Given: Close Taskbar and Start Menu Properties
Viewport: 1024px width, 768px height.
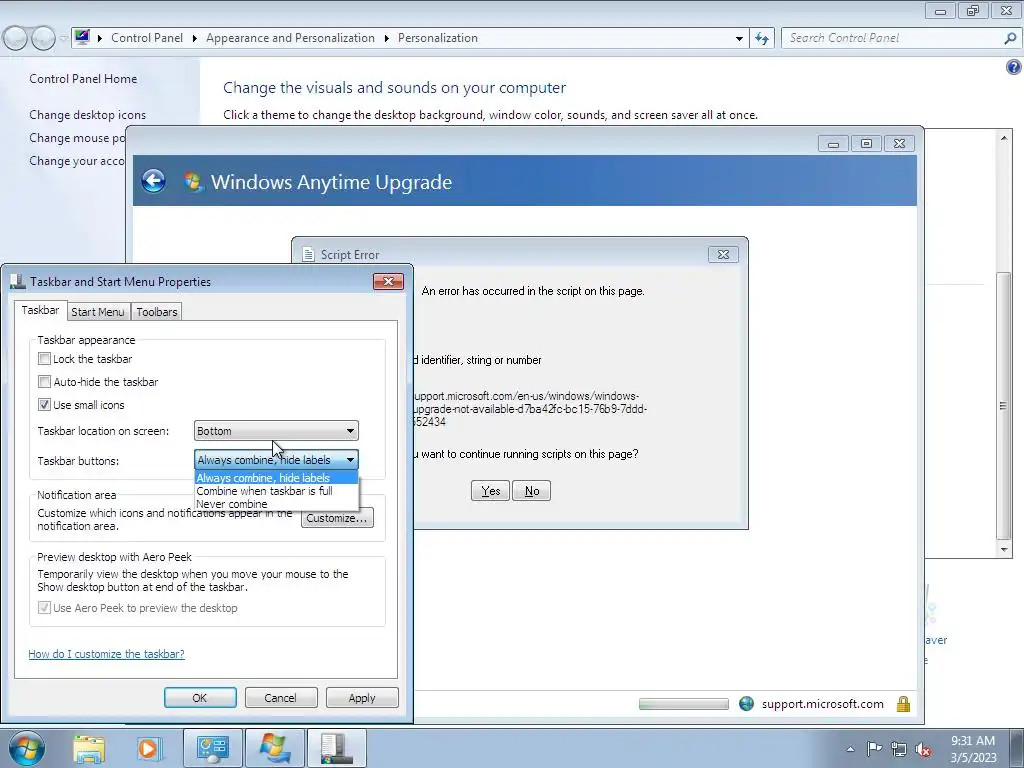Looking at the screenshot, I should [389, 281].
